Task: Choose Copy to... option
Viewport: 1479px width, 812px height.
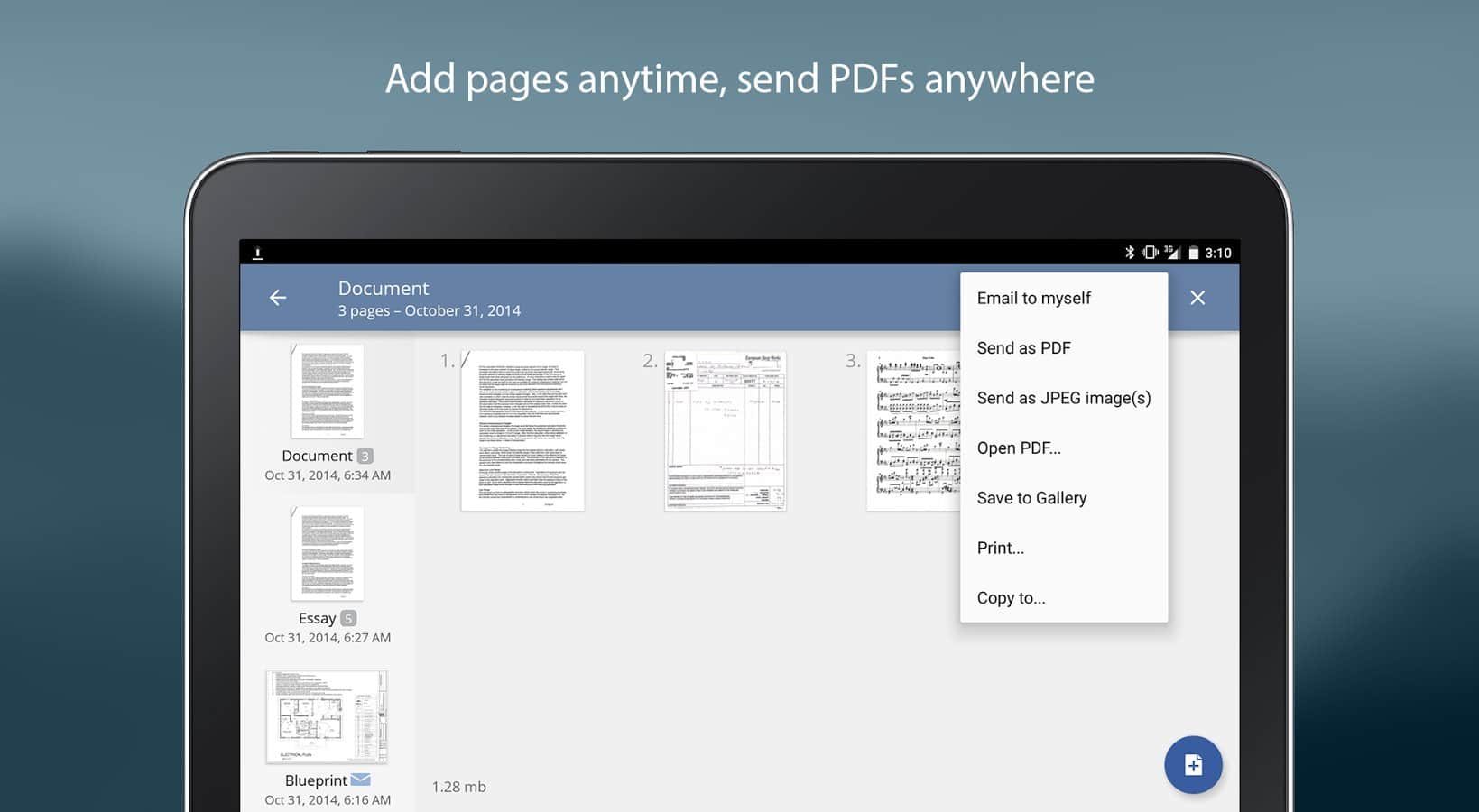Action: pos(1011,598)
